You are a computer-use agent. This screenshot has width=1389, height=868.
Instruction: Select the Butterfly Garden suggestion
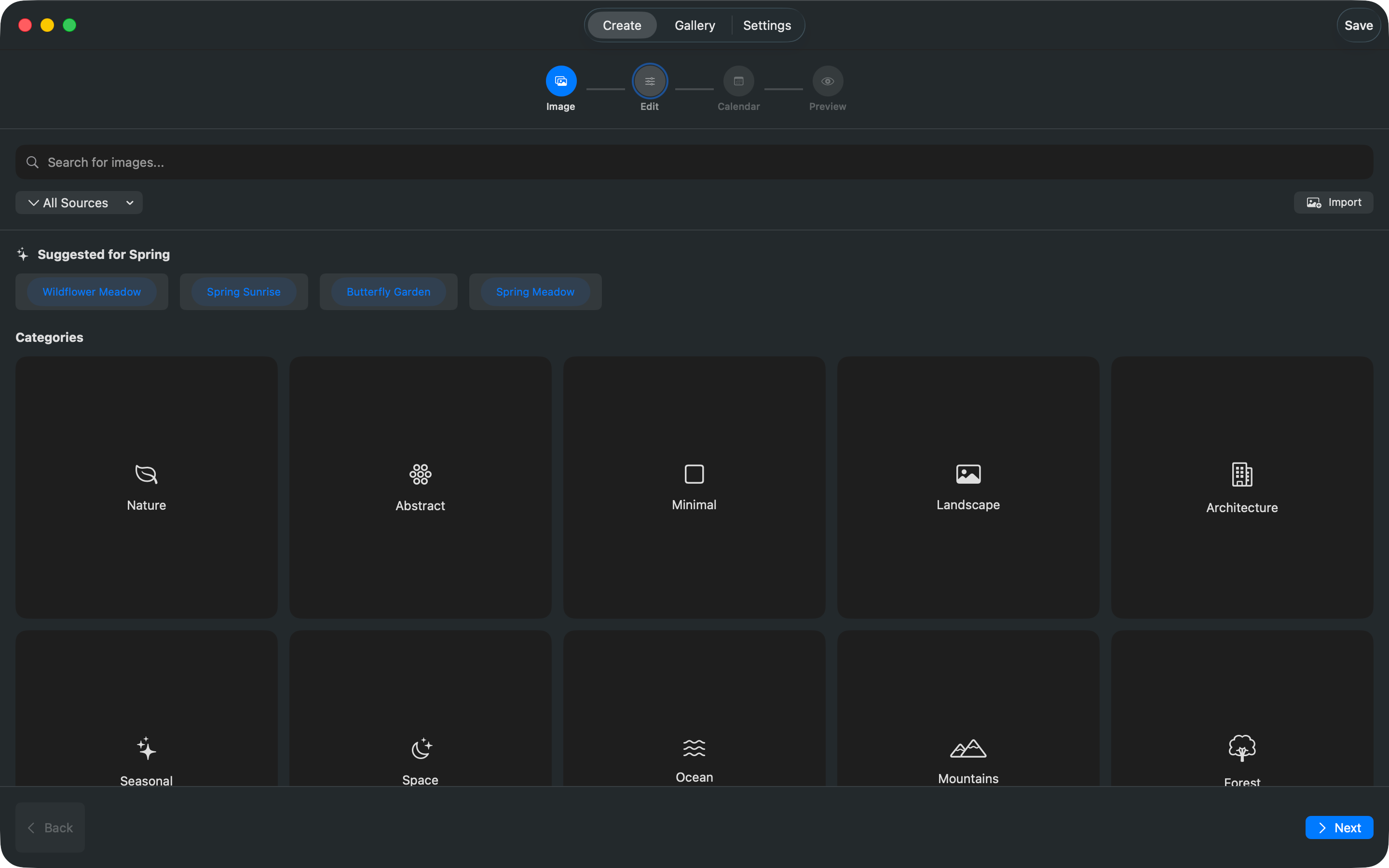tap(389, 292)
